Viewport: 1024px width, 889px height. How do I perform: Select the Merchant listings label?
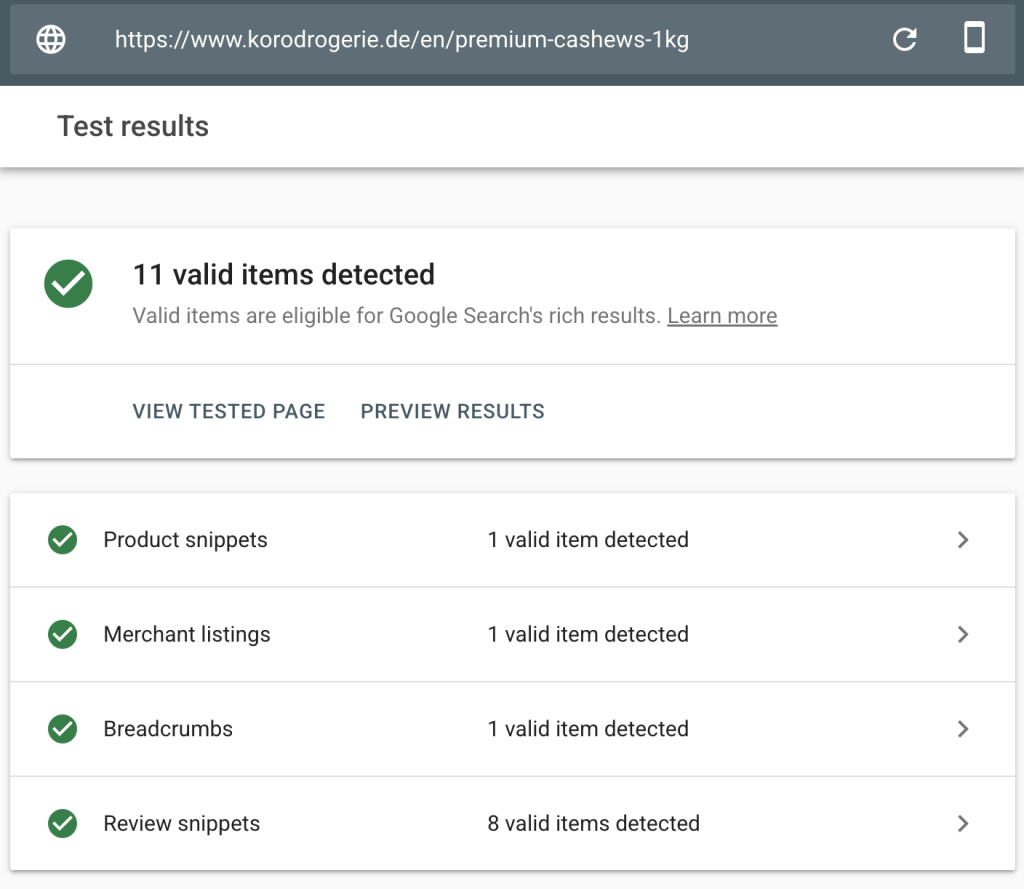click(187, 635)
